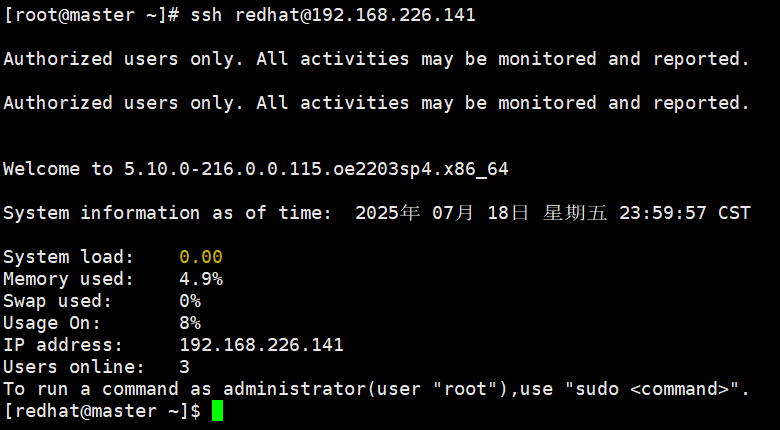Click the Swap used value "0%"

pyautogui.click(x=190, y=301)
